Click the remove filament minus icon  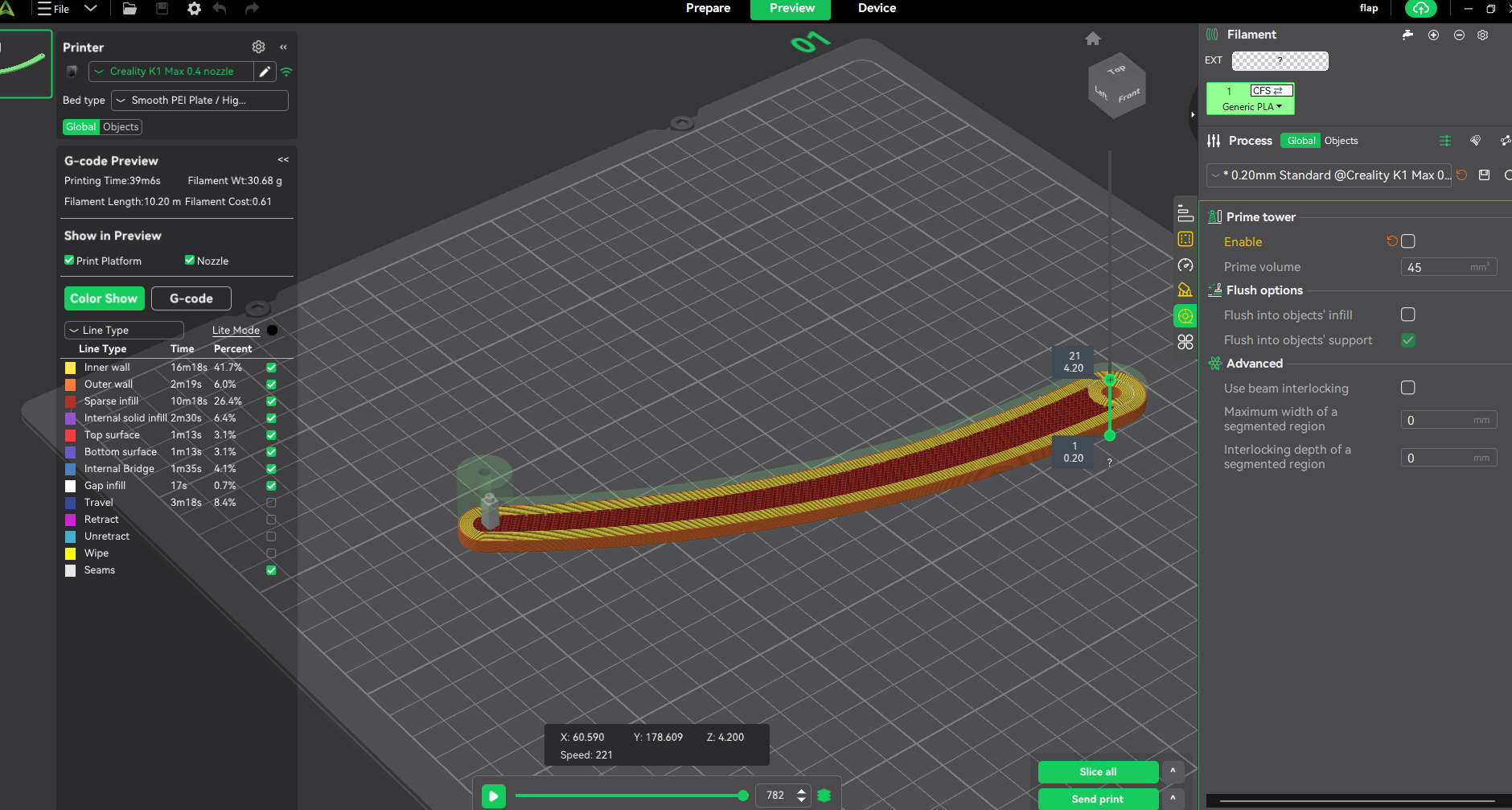[1459, 35]
